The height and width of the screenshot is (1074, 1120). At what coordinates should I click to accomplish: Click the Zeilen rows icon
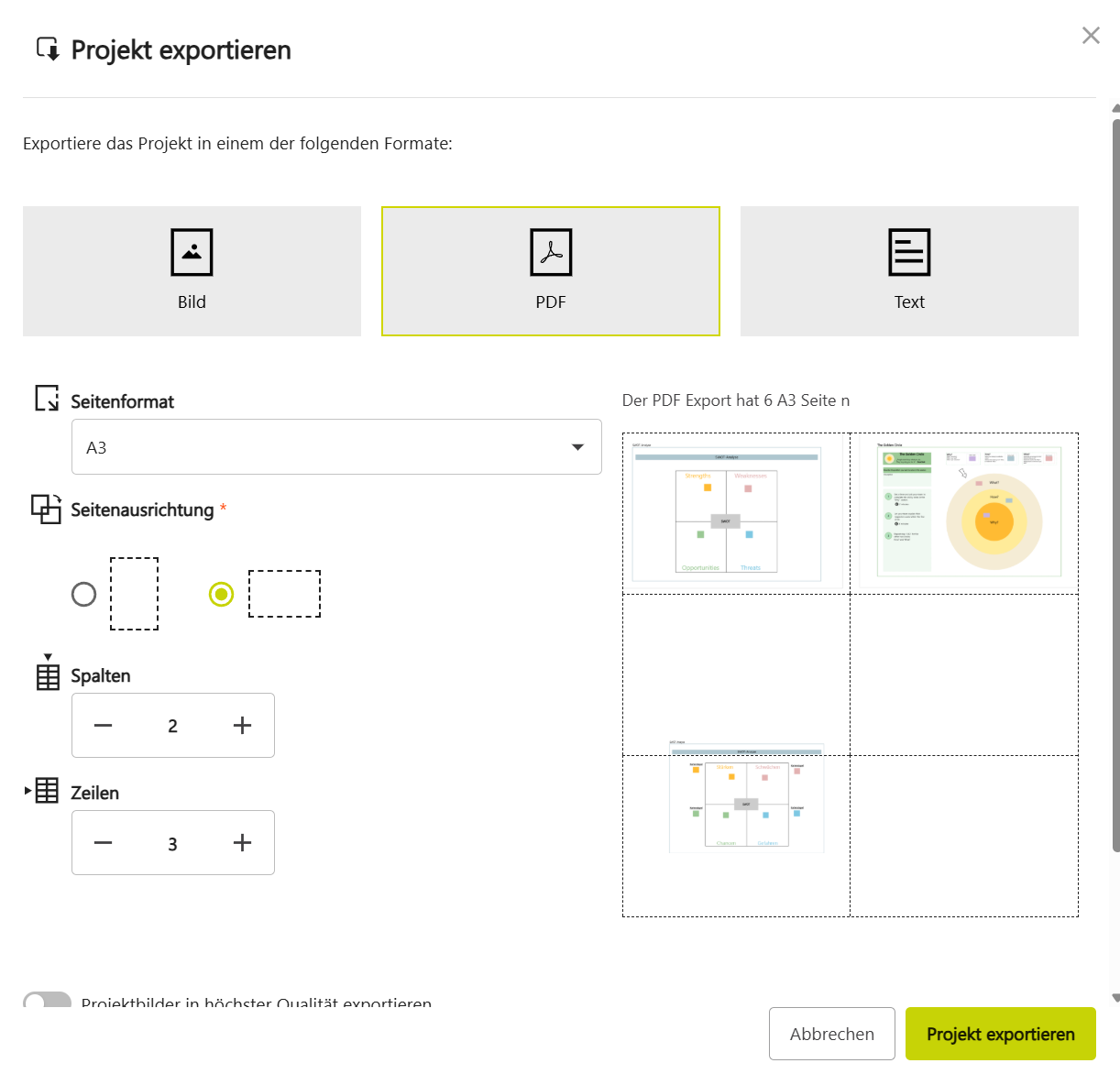(x=46, y=791)
